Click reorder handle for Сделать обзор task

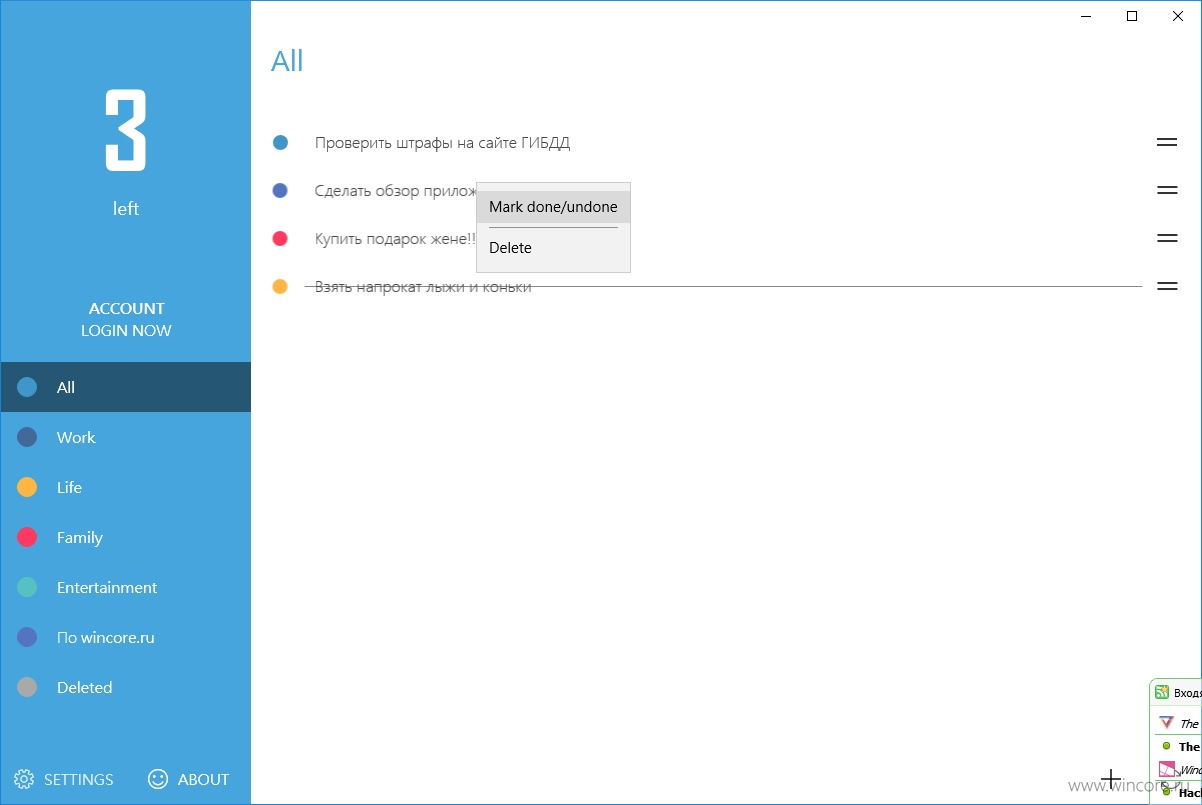point(1167,190)
